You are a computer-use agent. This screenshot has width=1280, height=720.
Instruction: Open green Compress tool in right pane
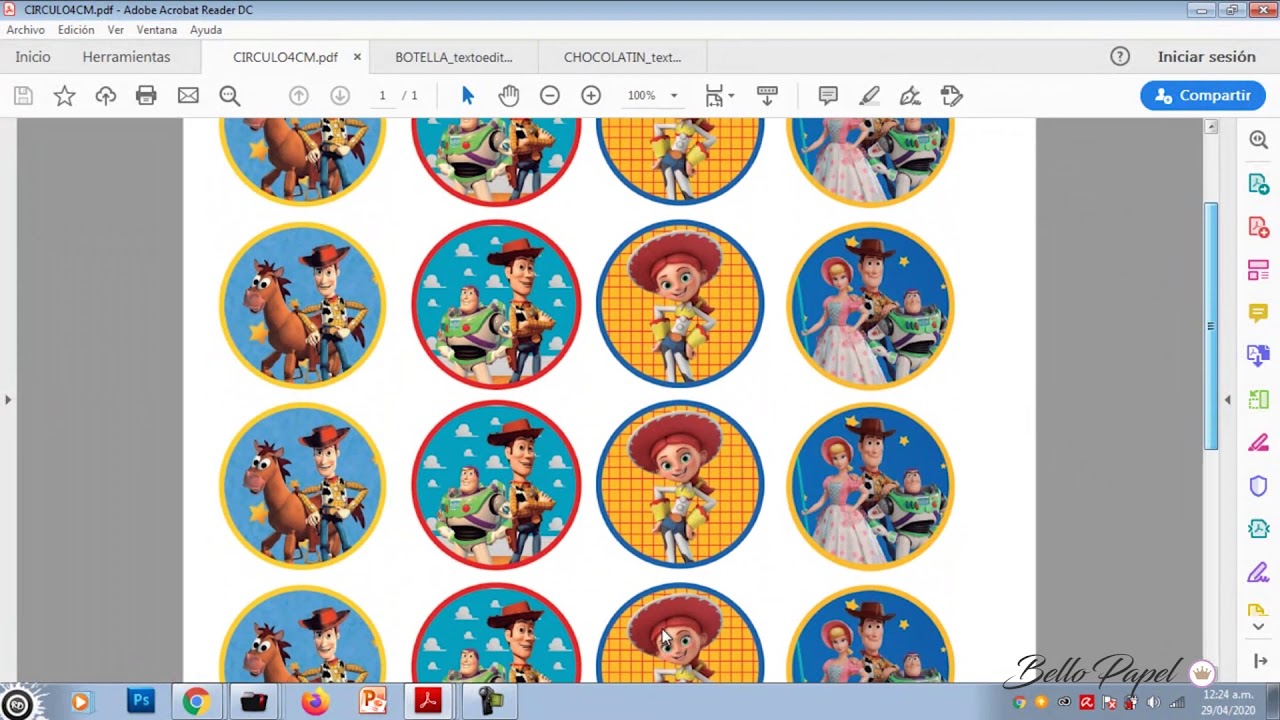coord(1258,399)
